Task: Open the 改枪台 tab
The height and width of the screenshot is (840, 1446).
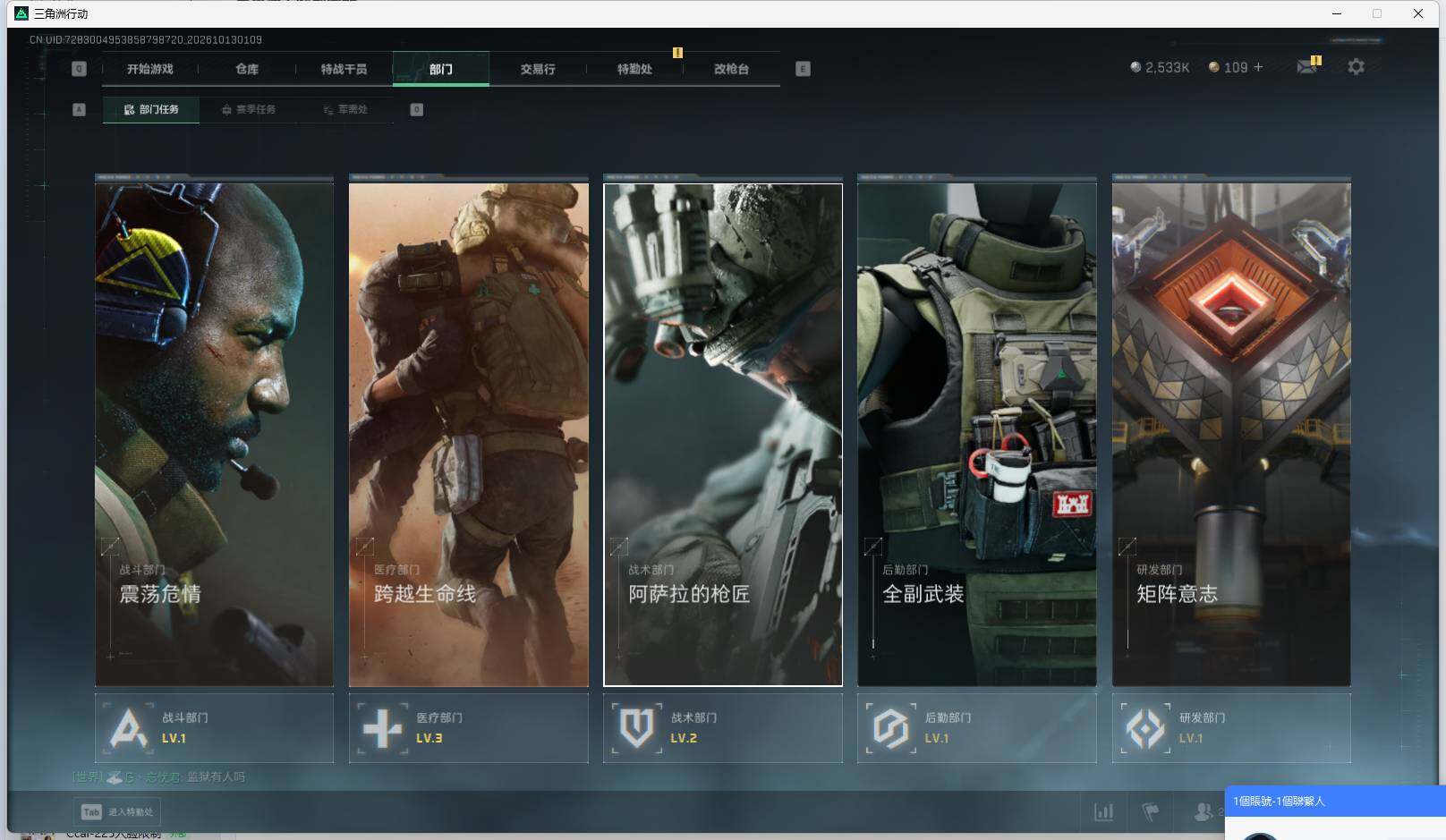Action: click(731, 69)
